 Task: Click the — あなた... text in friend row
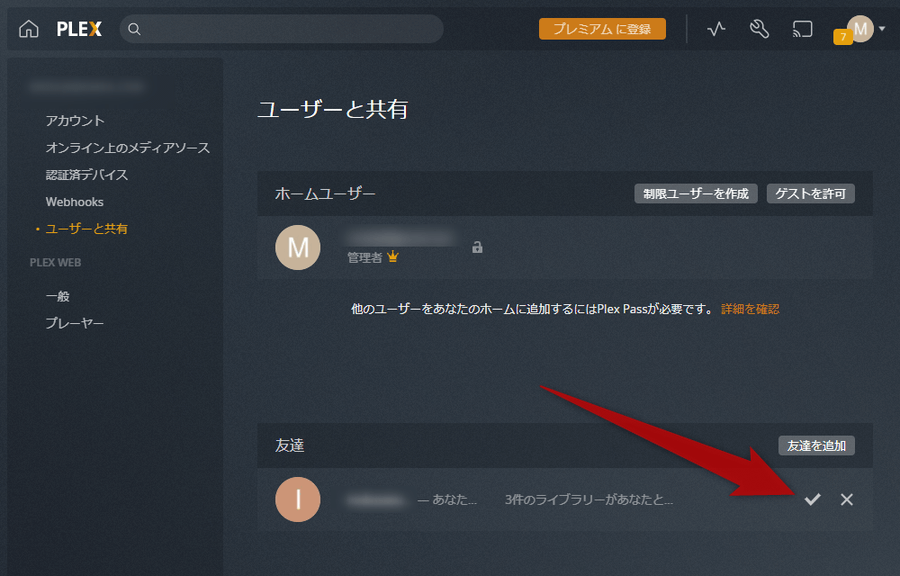click(447, 500)
